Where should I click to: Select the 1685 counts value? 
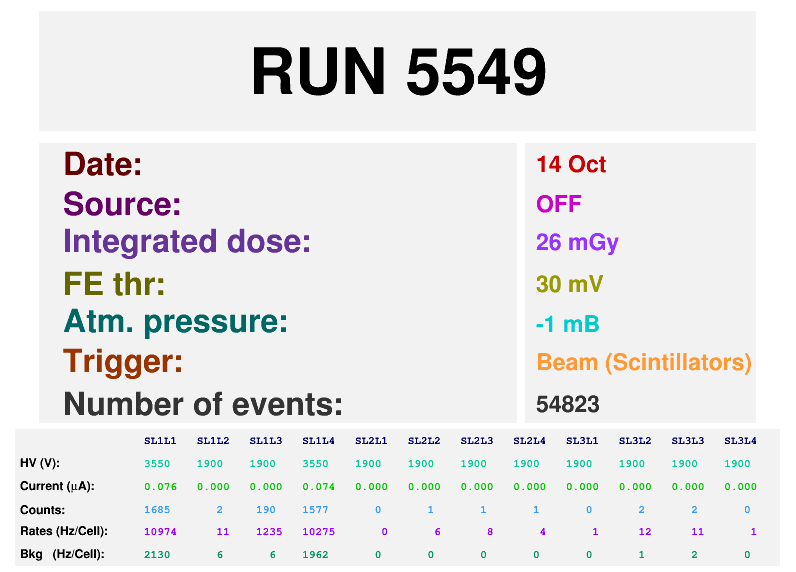(157, 509)
